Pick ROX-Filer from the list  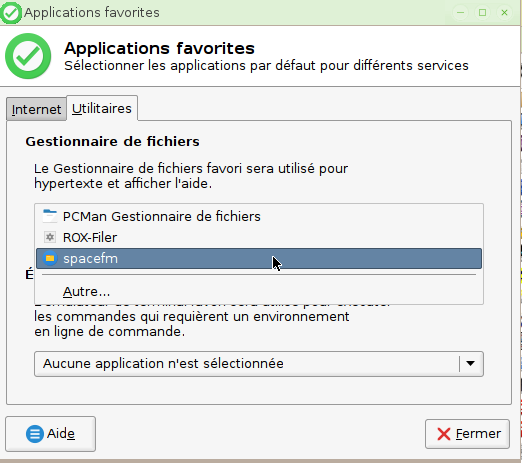[259, 237]
